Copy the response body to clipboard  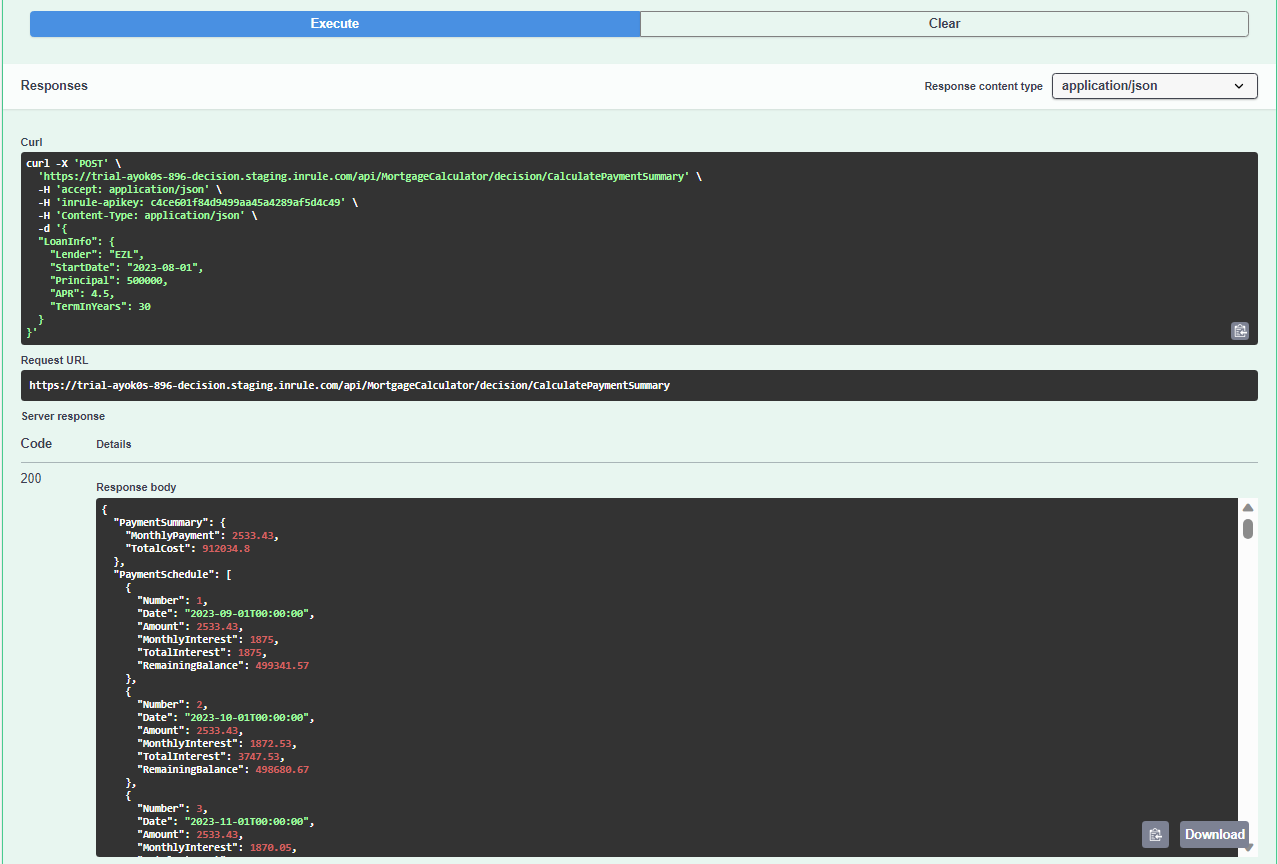(1155, 834)
